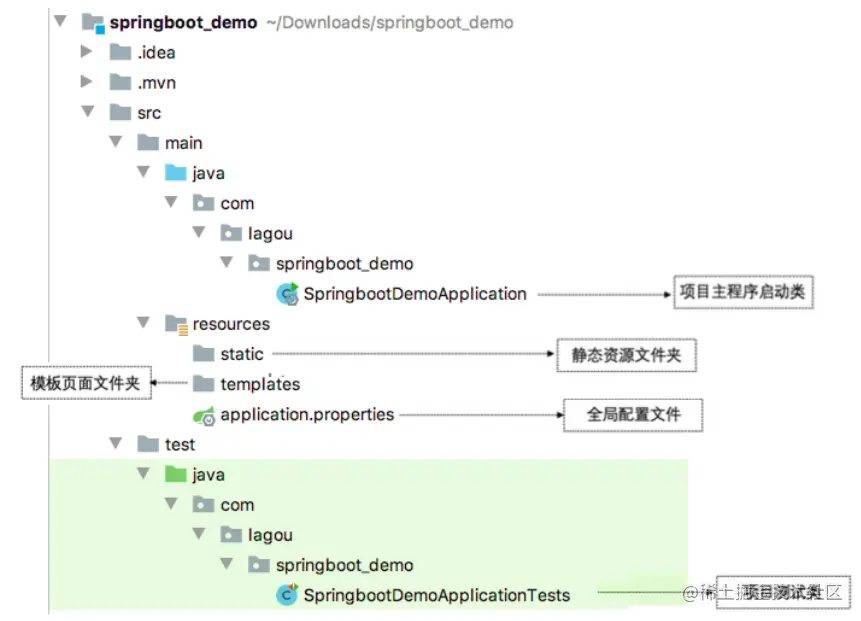Screen dimensions: 861x621
Task: Click the SpringbootDemoApplicationTests class icon
Action: [287, 595]
